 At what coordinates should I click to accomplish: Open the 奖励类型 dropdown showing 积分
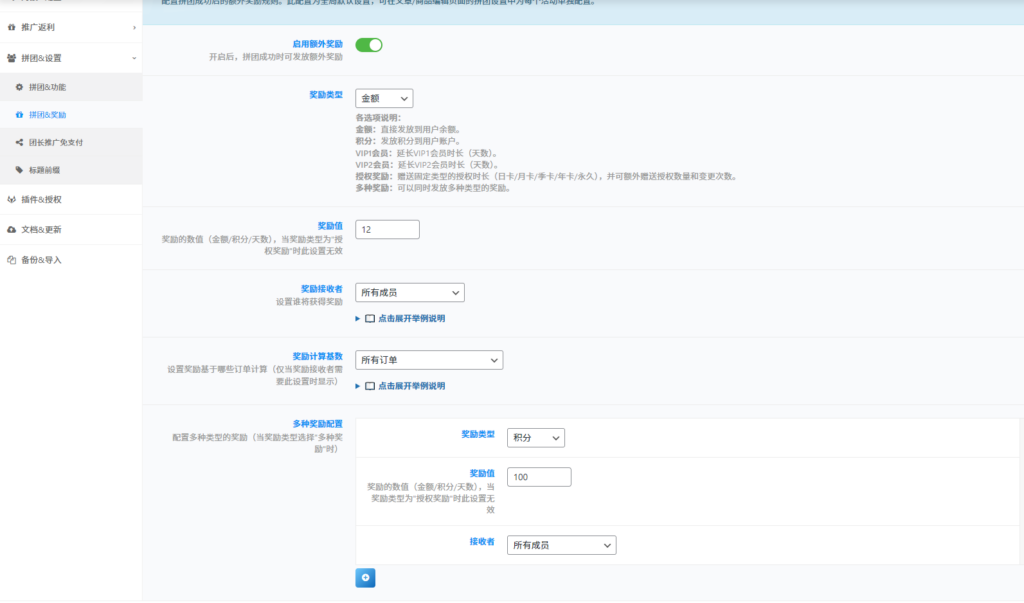click(x=536, y=438)
